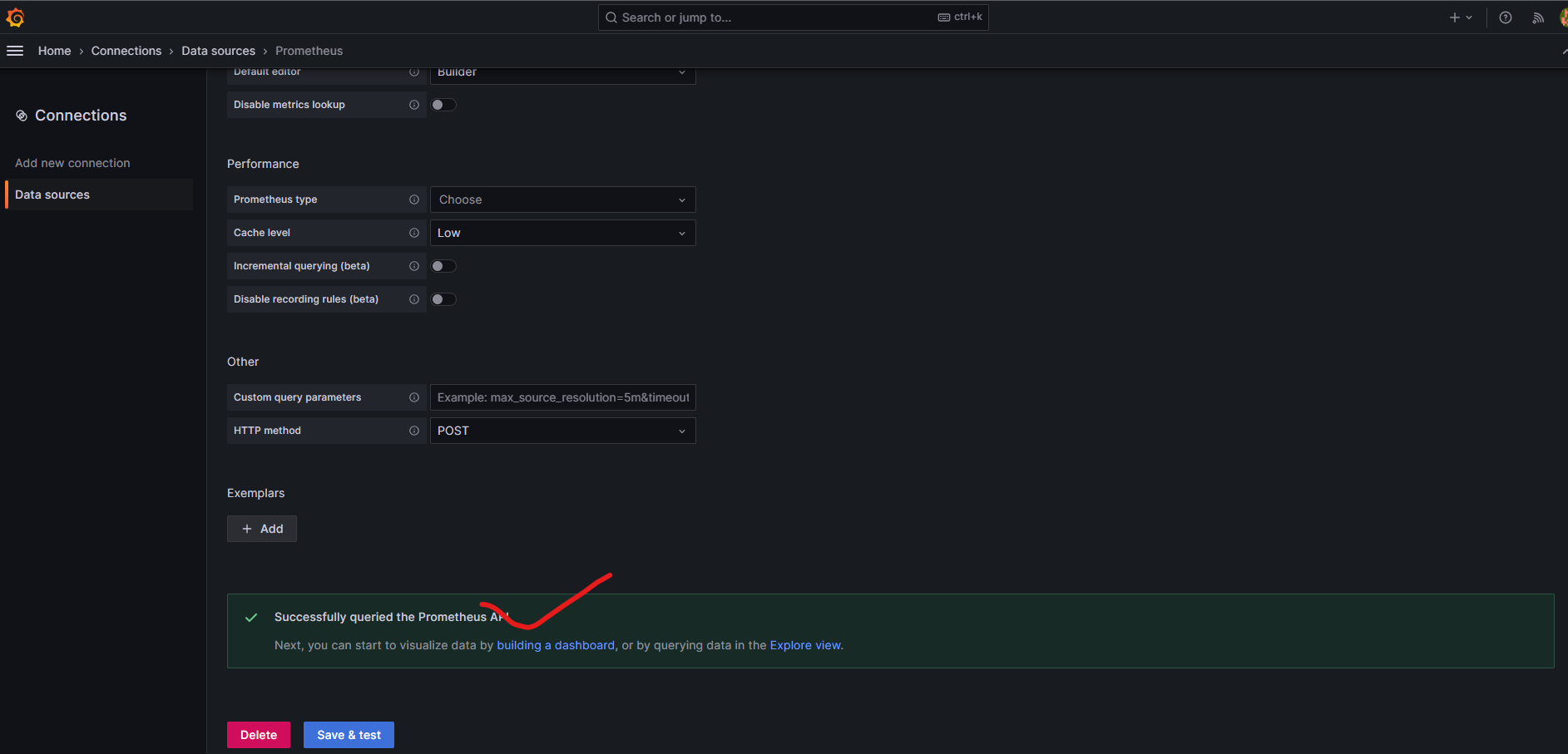
Task: Open the HTTP method dropdown
Action: [562, 431]
